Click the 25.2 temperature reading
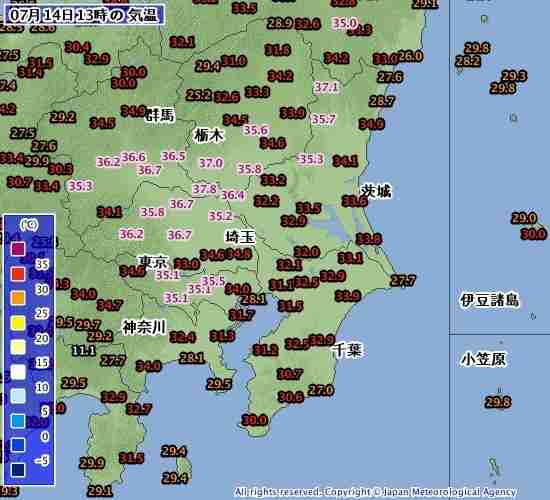This screenshot has height=500, width=550. 199,95
